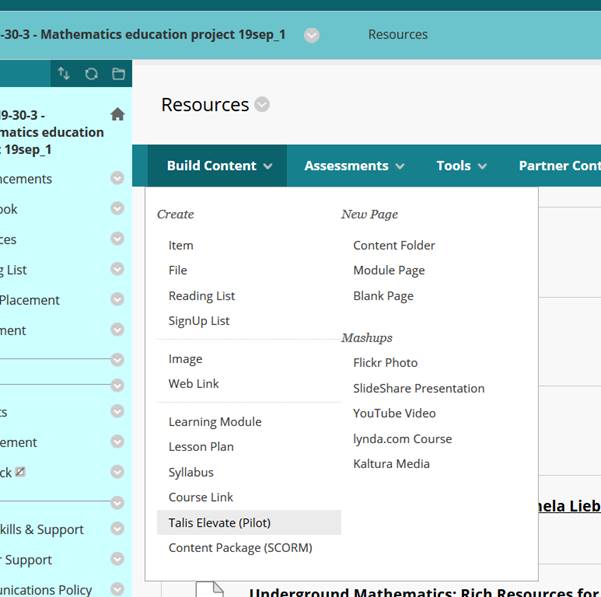The width and height of the screenshot is (601, 597).
Task: Choose SignUp List in Create menu
Action: [x=199, y=321]
